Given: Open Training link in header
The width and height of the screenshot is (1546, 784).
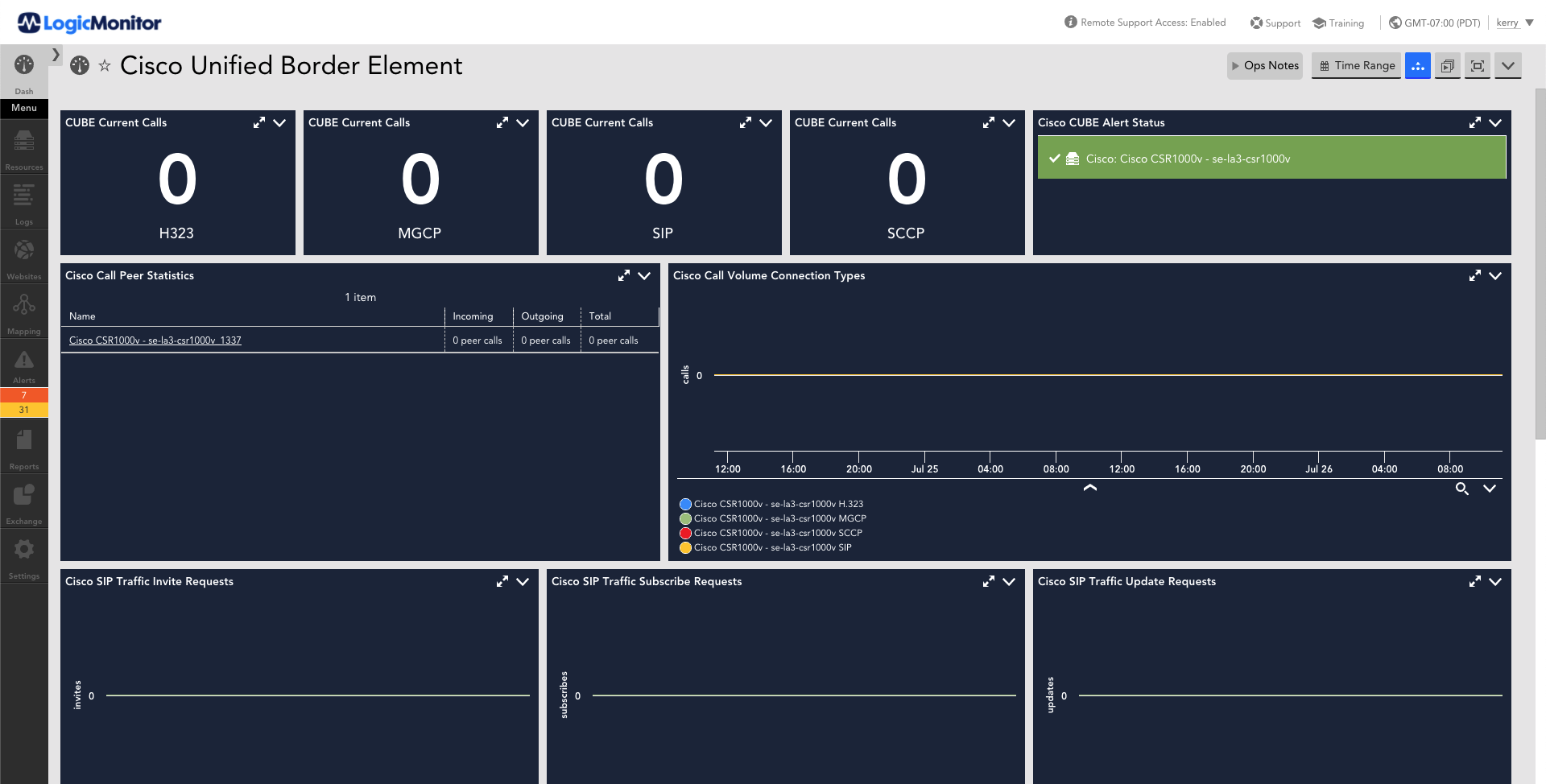Looking at the screenshot, I should click(x=1338, y=23).
